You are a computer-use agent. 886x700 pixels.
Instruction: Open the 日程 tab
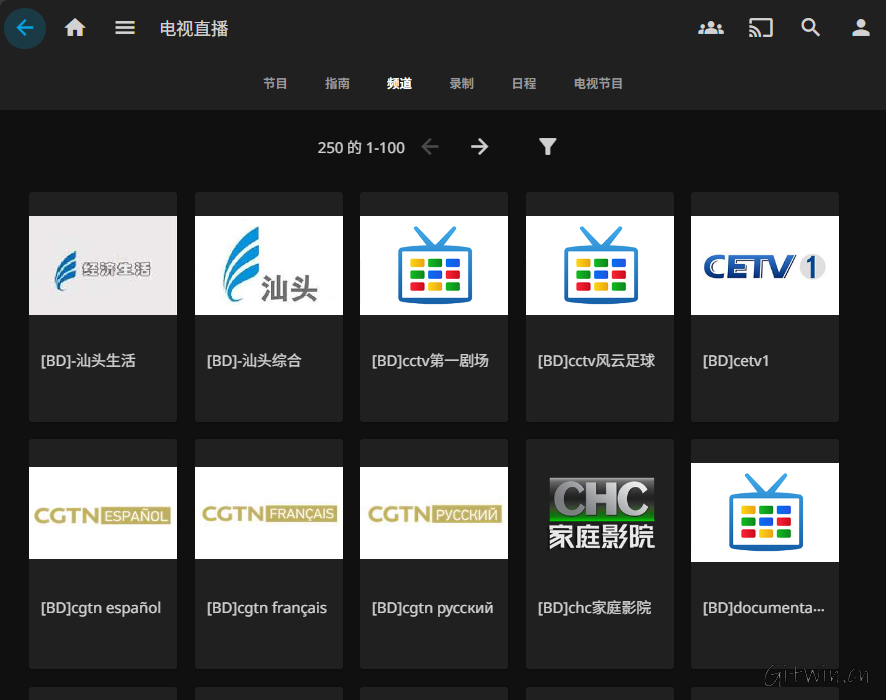tap(524, 84)
